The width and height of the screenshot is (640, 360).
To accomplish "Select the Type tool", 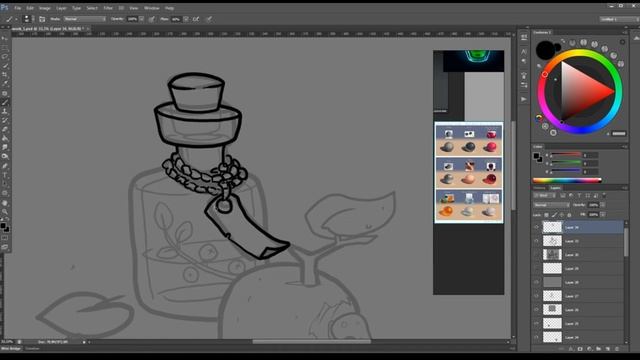I will (x=5, y=175).
